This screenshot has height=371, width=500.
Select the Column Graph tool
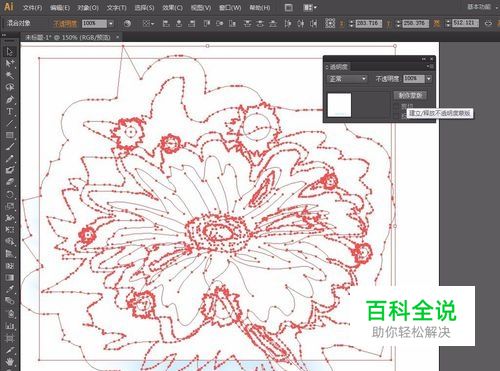point(9,325)
